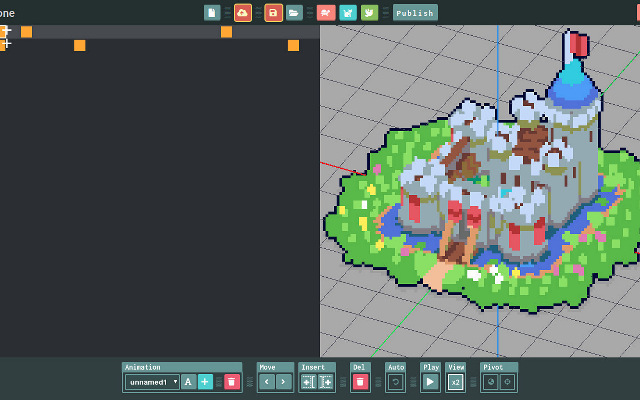Save using the floppy disk icon
This screenshot has height=400, width=640.
coord(273,13)
